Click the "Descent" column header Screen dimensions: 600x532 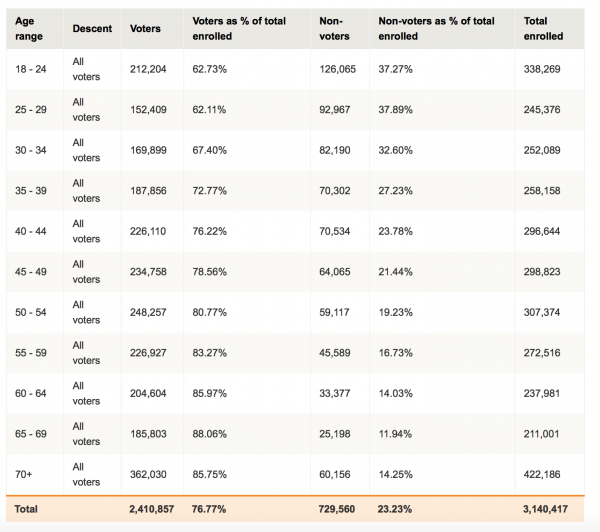point(92,29)
